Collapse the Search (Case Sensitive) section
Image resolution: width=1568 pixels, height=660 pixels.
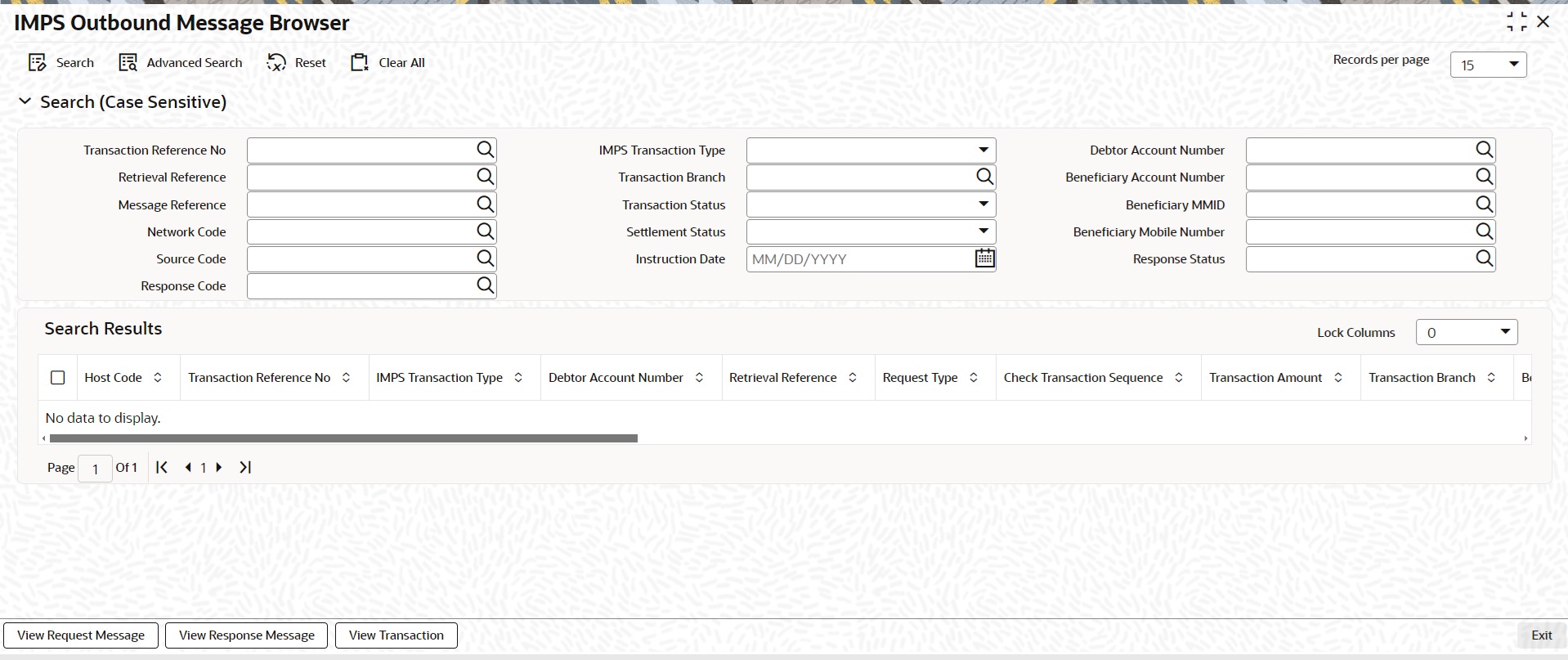tap(25, 101)
